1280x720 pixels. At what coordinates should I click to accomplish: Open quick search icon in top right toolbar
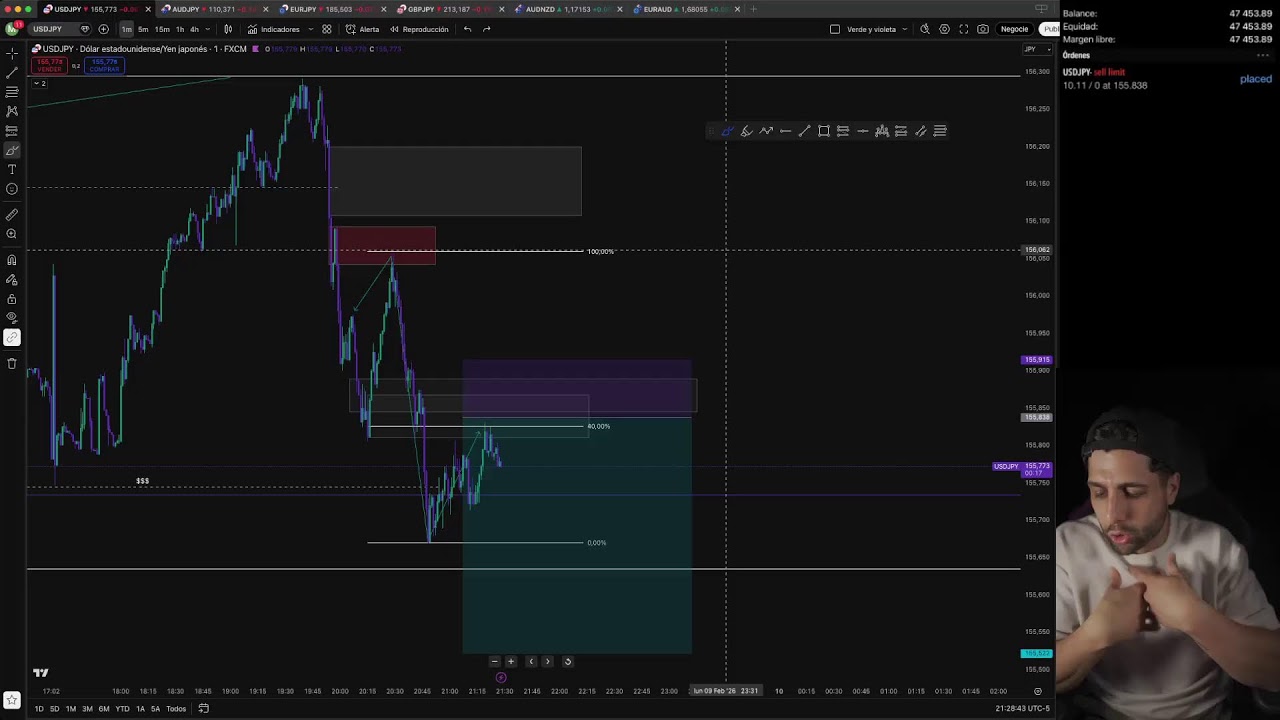tap(925, 29)
